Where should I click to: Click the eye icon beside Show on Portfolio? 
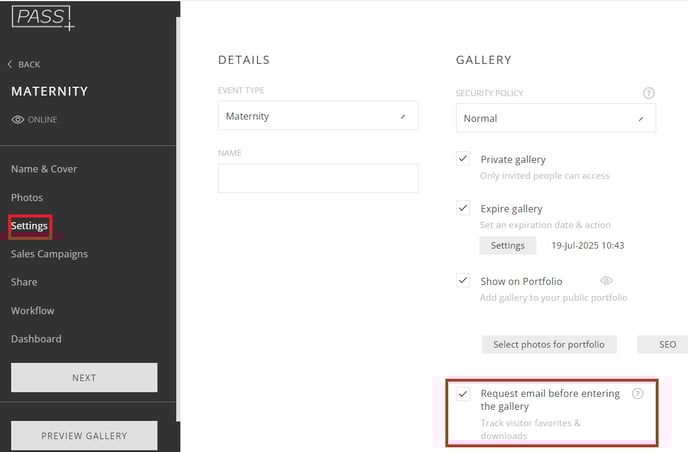tap(606, 280)
